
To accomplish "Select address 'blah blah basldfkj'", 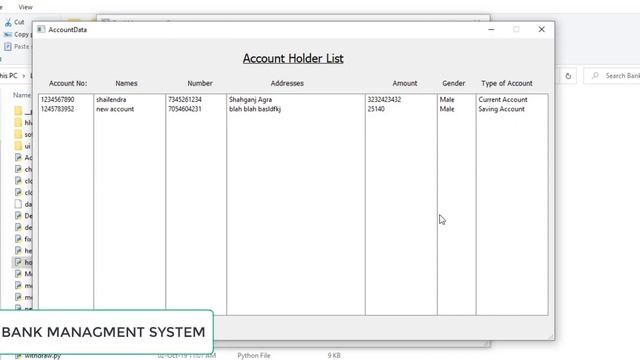I will (x=255, y=109).
